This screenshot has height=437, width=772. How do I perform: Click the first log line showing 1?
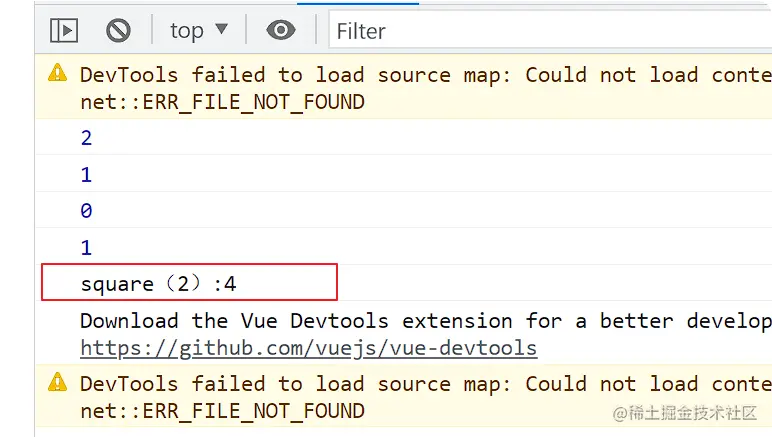point(404,174)
